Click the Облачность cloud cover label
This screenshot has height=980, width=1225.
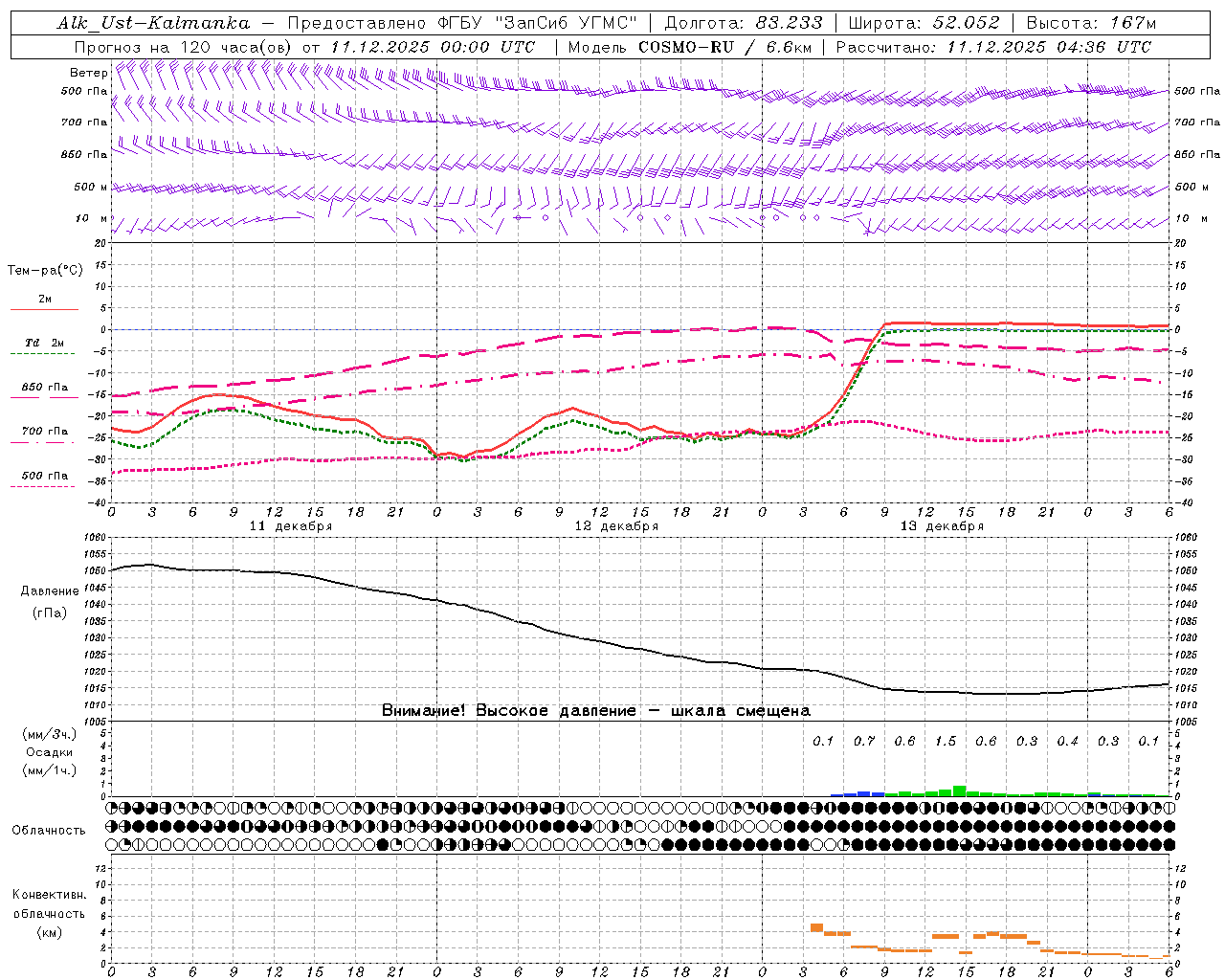[49, 831]
